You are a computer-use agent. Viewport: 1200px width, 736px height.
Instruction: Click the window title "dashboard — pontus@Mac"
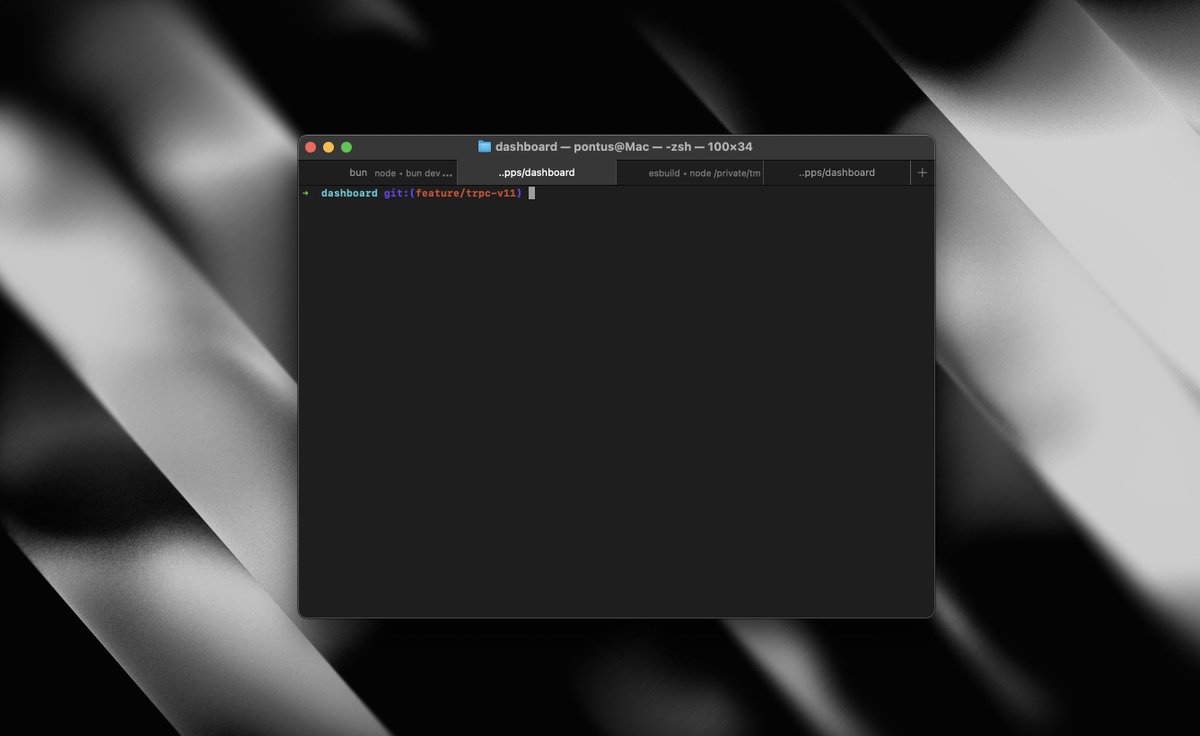[572, 147]
